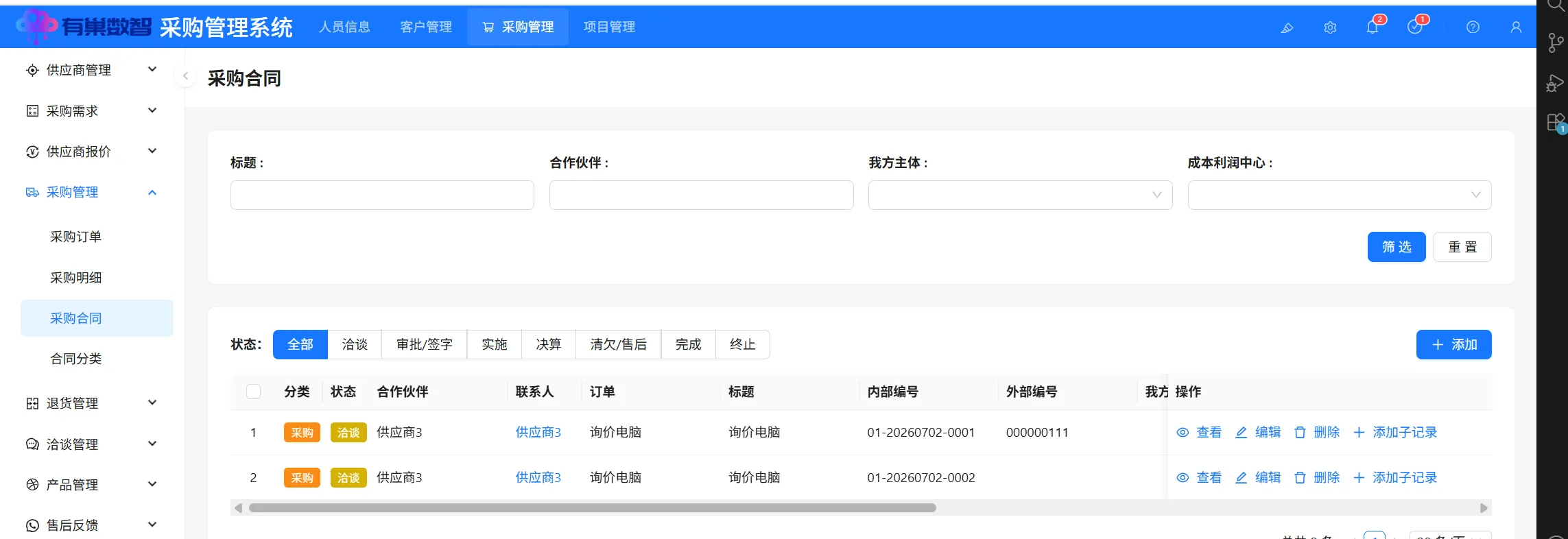Collapse the sidebar with the arrow button

click(x=185, y=76)
